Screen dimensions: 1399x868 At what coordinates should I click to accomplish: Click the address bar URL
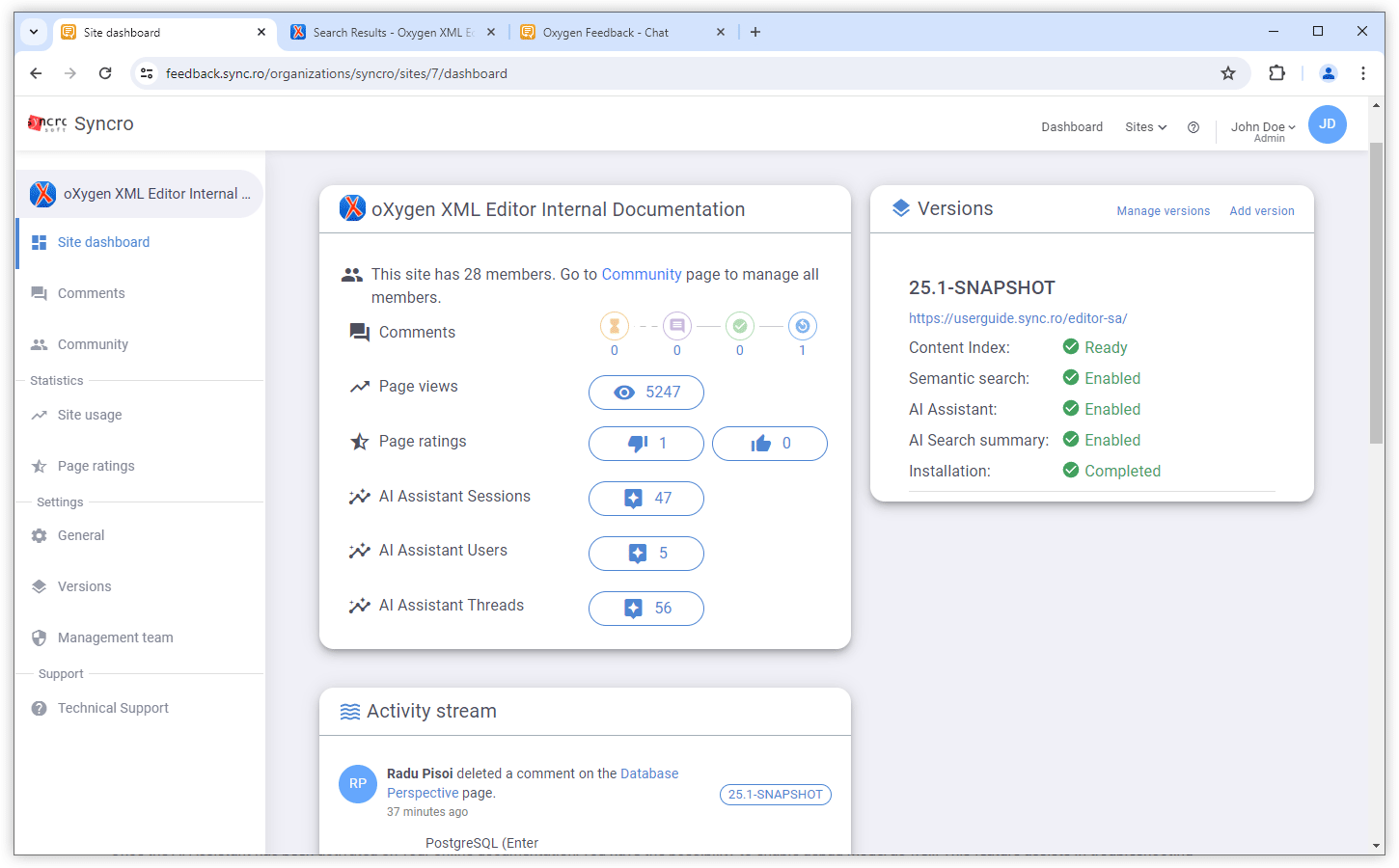tap(337, 73)
